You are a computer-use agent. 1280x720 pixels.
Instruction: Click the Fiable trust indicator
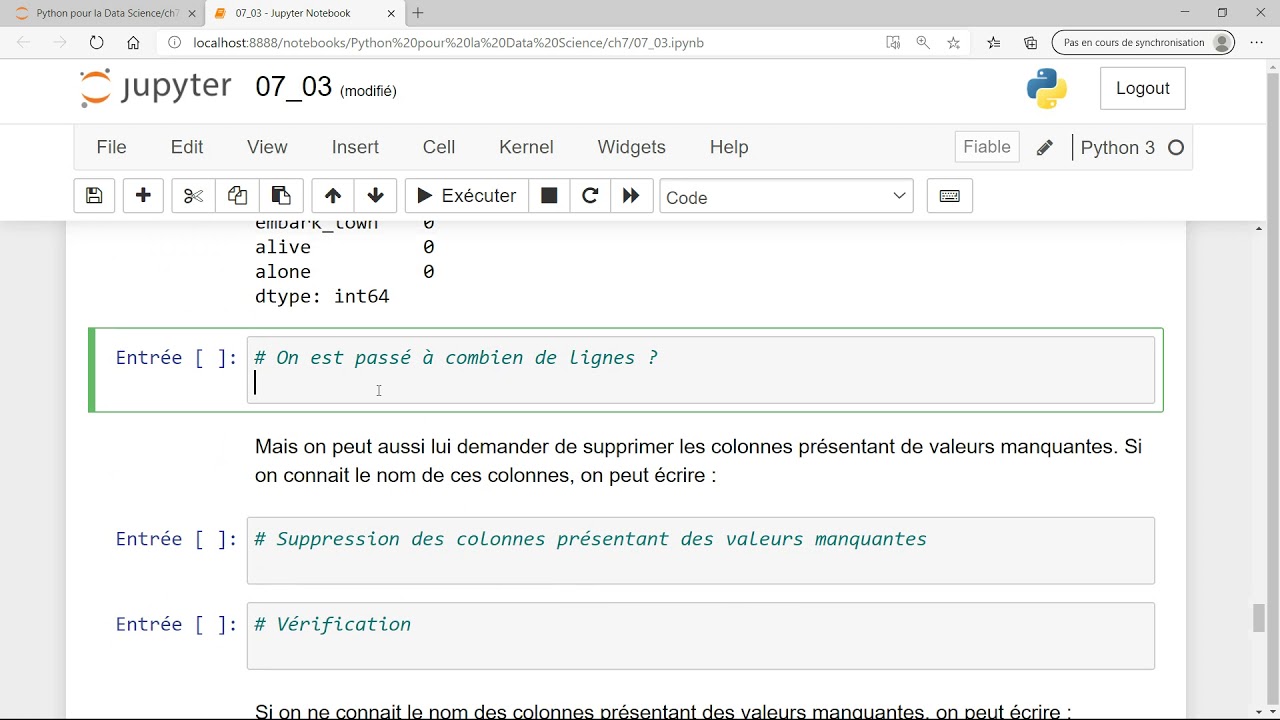(987, 147)
